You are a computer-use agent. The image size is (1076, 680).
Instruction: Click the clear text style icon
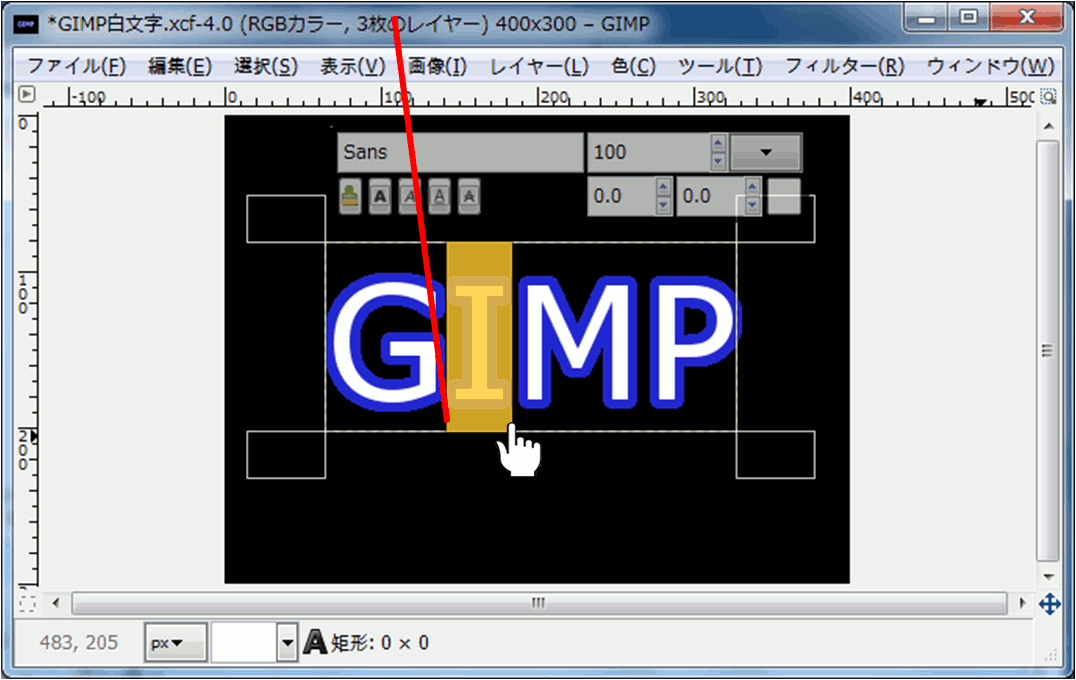[x=350, y=197]
